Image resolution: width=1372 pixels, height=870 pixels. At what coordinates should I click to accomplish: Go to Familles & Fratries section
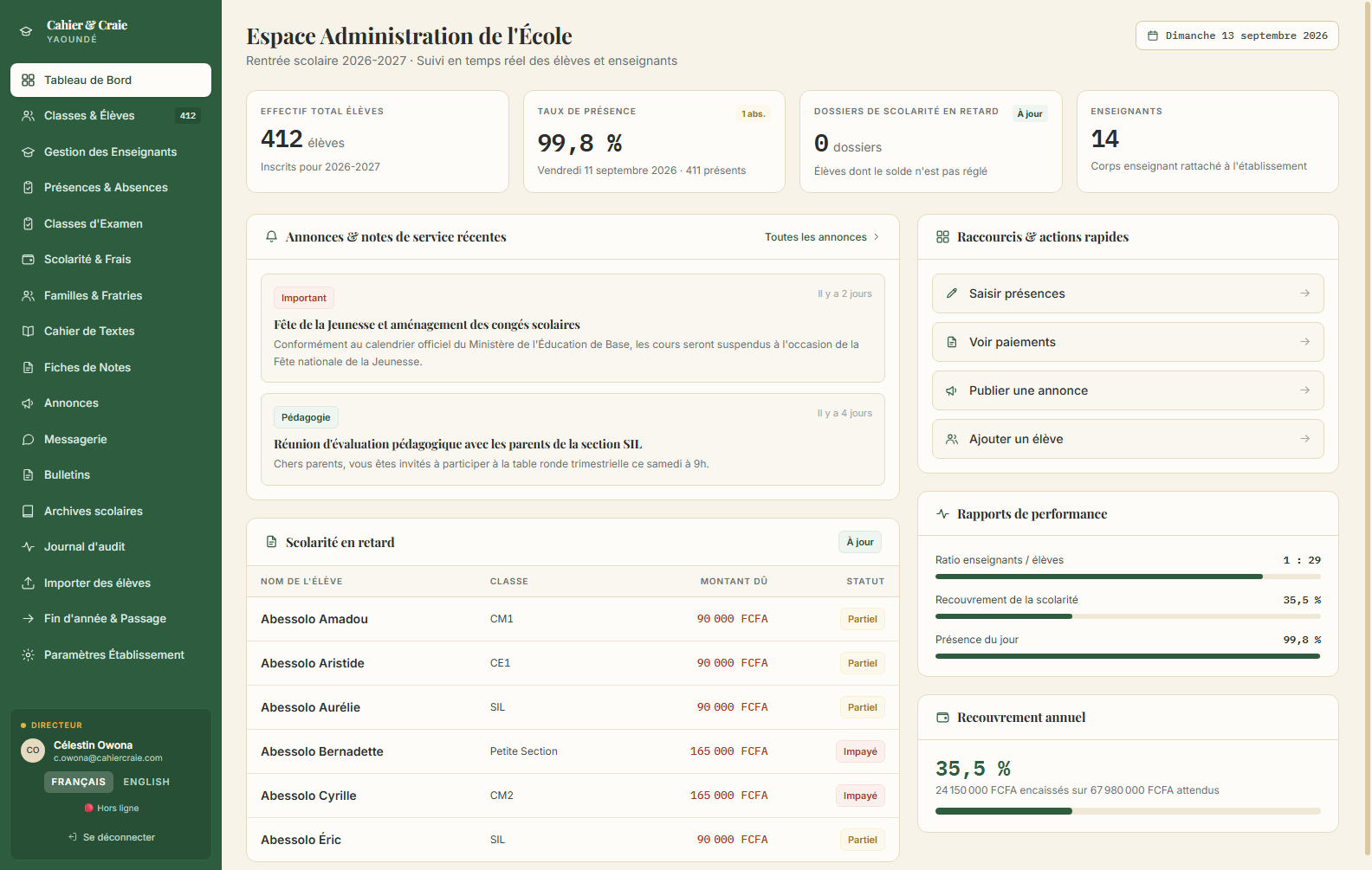[x=111, y=295]
